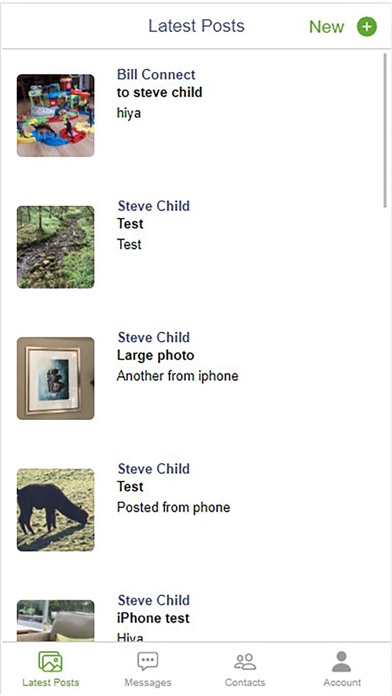Open the 'Posted from phone' post text
The width and height of the screenshot is (392, 696).
(x=173, y=507)
